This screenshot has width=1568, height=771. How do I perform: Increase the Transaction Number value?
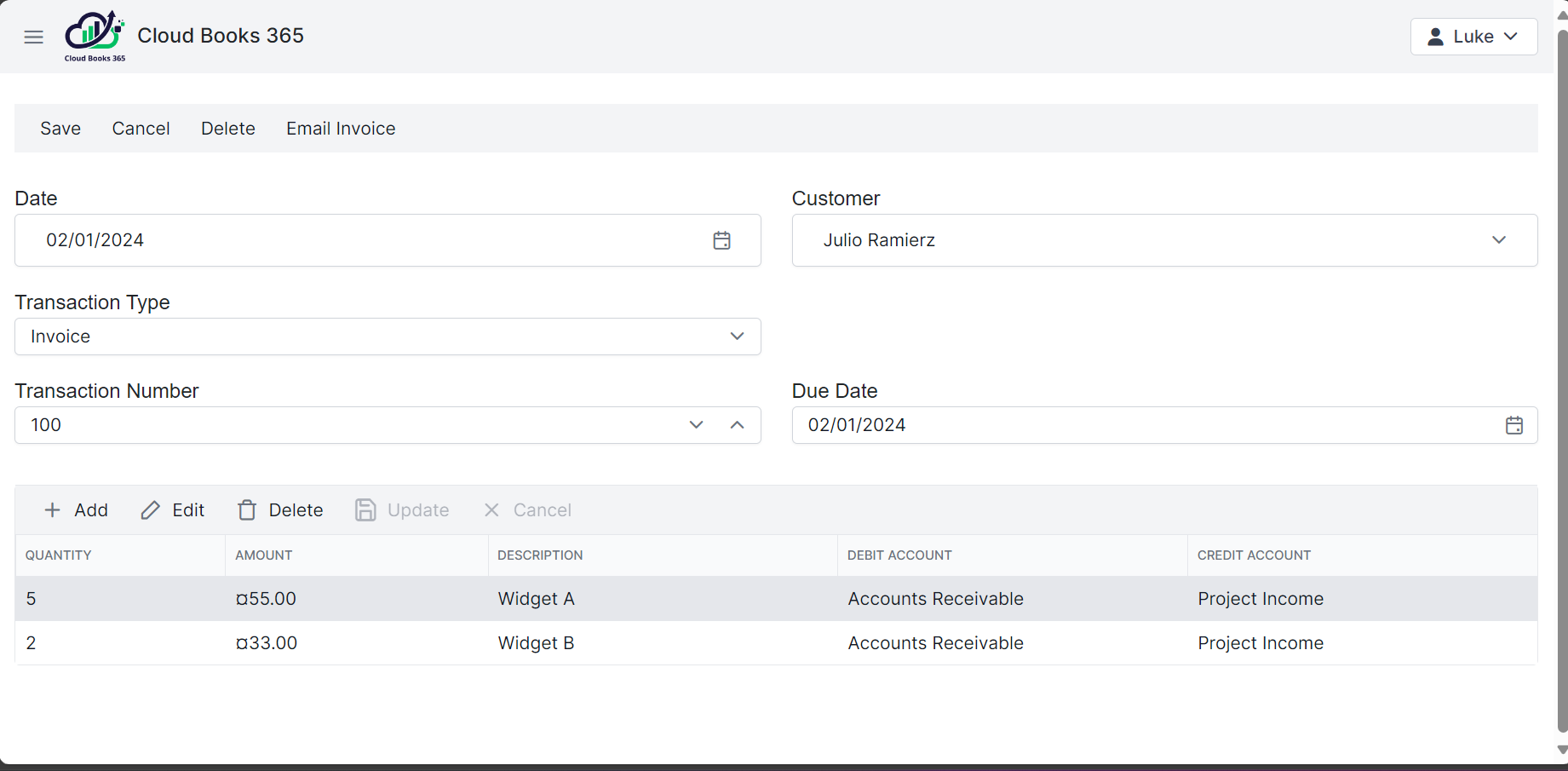pyautogui.click(x=737, y=425)
